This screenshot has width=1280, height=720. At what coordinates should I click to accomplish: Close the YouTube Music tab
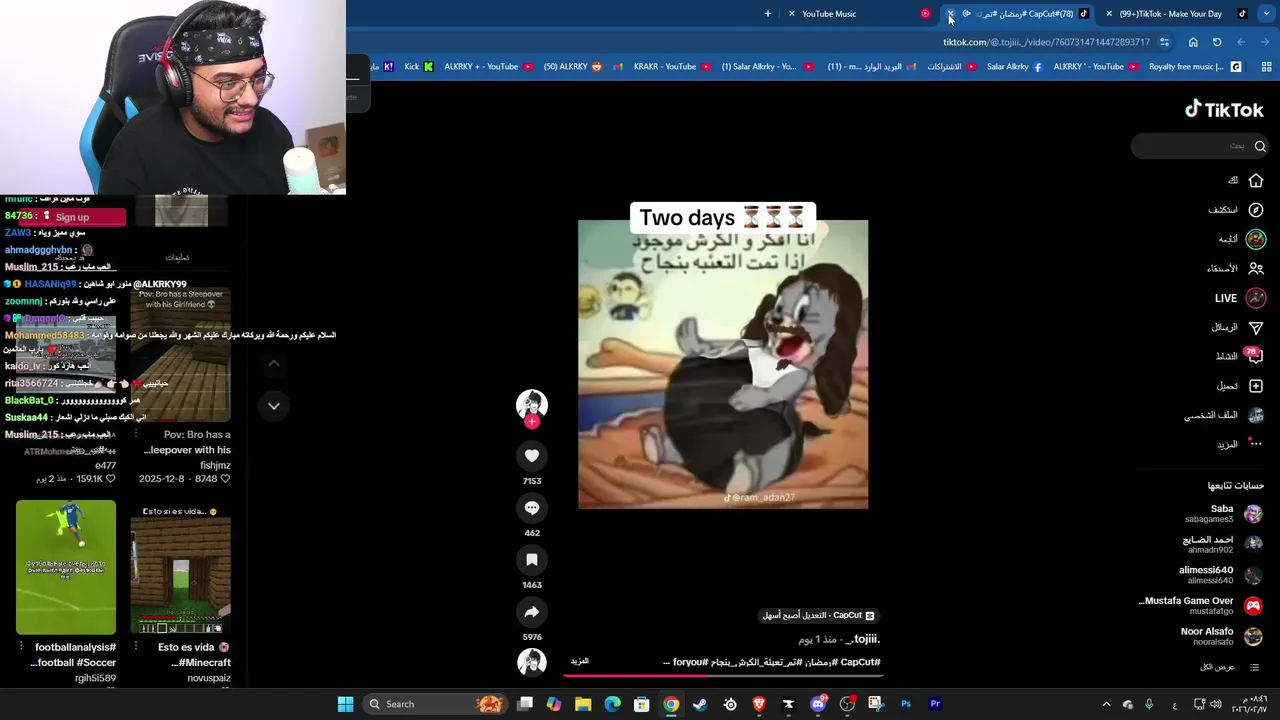pyautogui.click(x=792, y=14)
